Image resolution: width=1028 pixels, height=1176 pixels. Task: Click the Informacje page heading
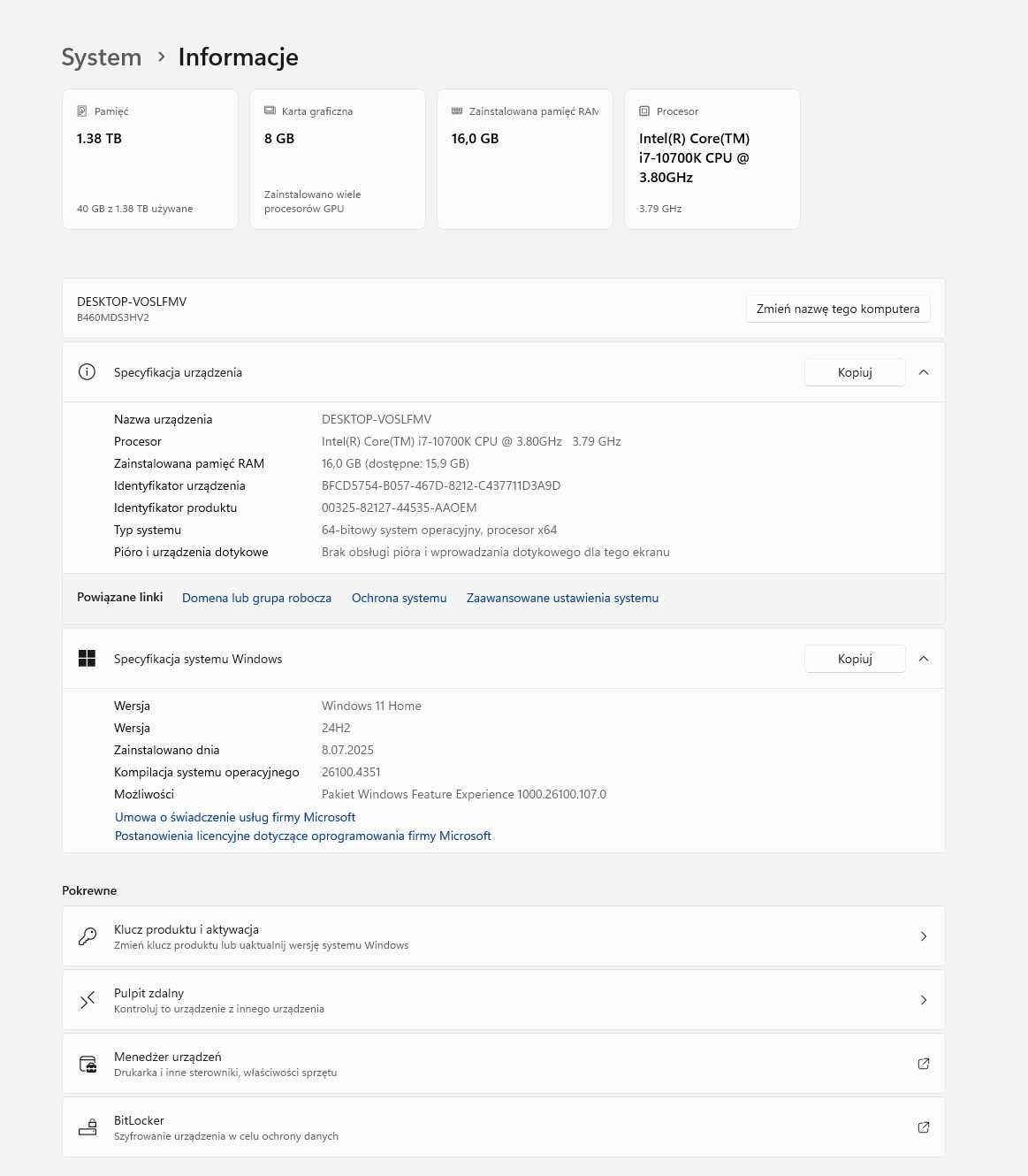tap(239, 57)
